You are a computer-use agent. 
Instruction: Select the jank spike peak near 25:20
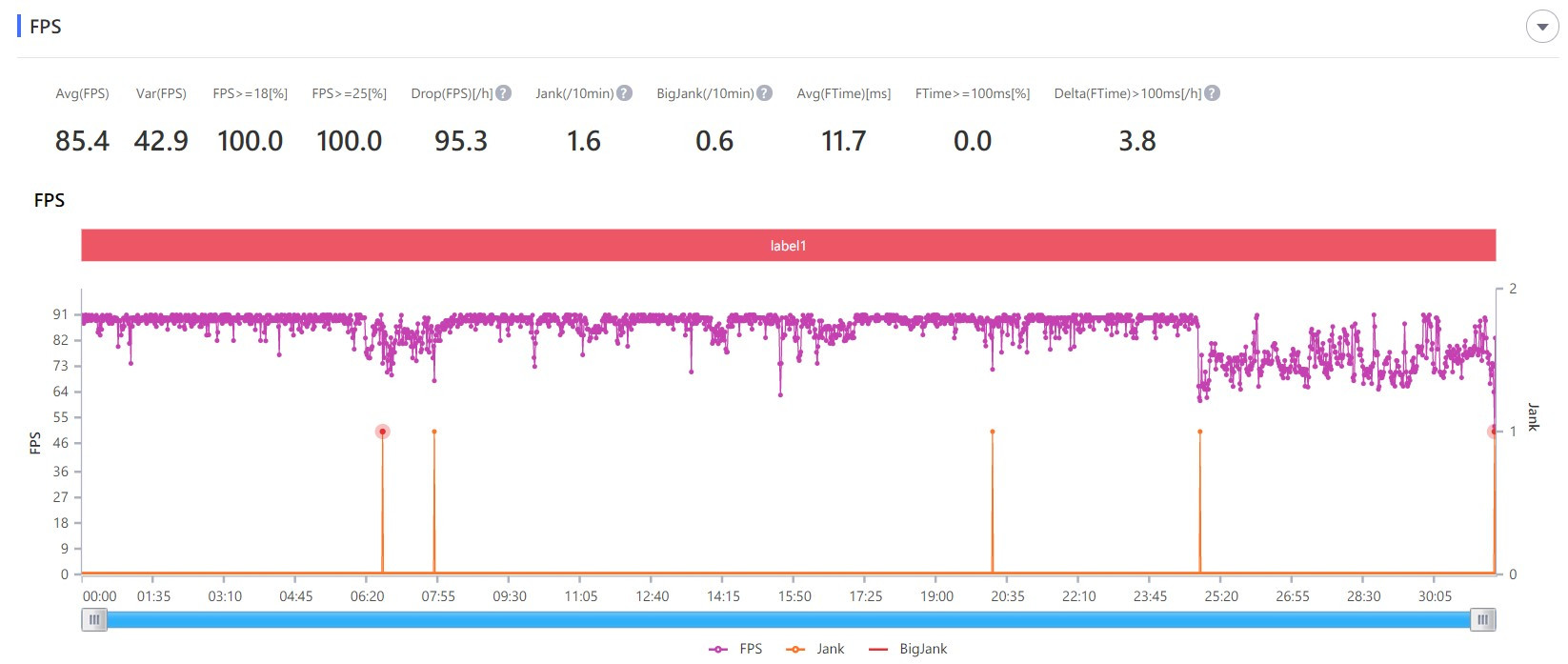[1199, 432]
